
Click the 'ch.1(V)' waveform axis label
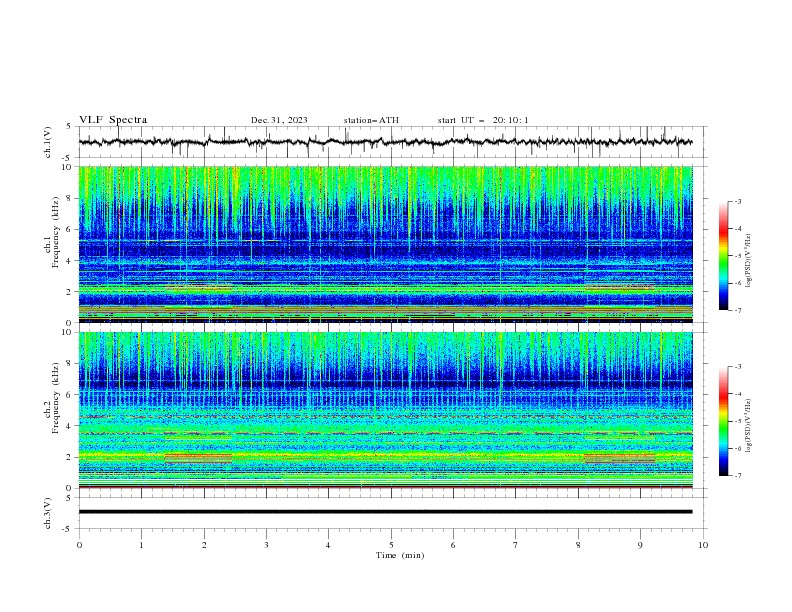coord(48,142)
